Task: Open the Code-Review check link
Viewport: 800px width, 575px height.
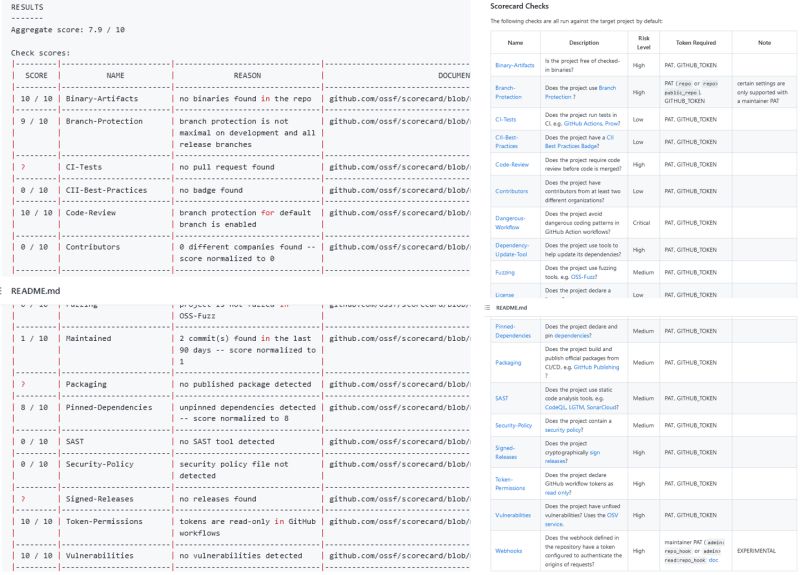Action: (512, 164)
